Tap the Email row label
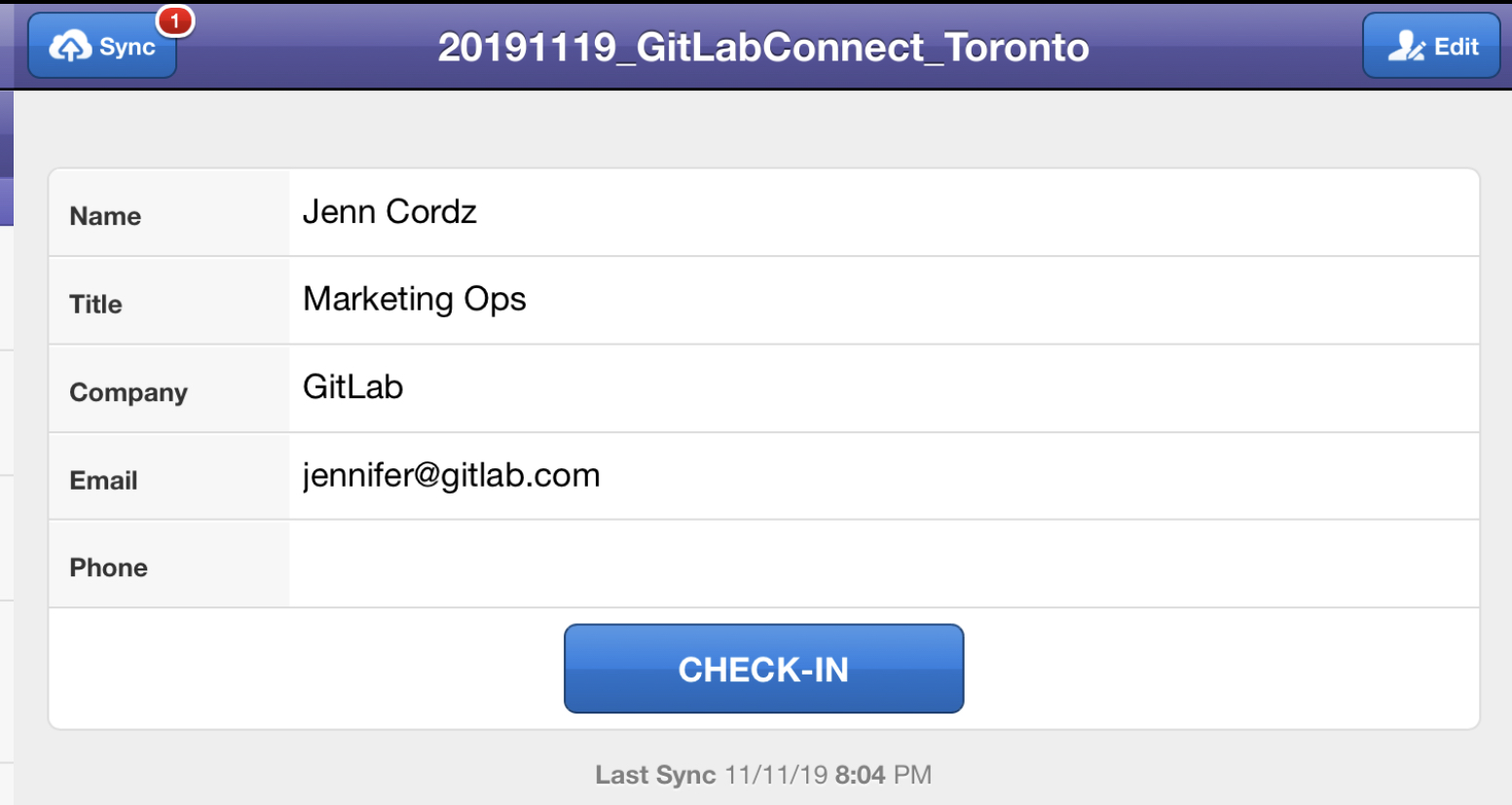The width and height of the screenshot is (1512, 805). pos(103,480)
